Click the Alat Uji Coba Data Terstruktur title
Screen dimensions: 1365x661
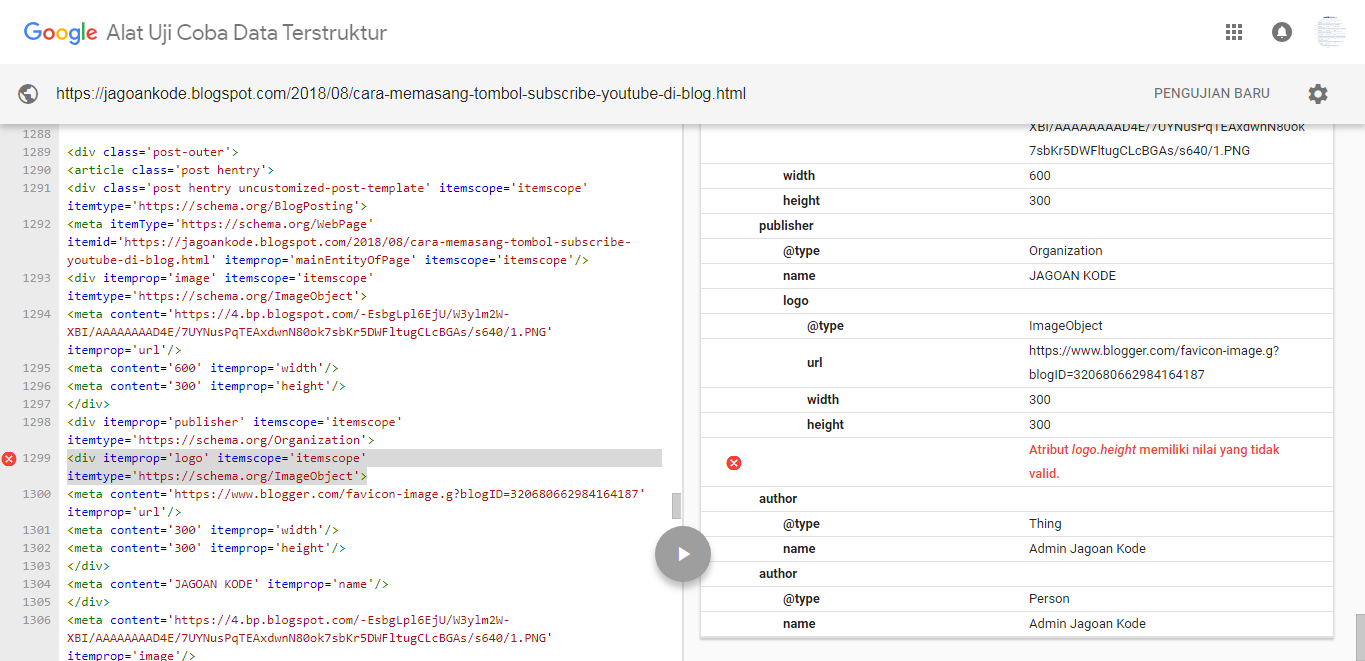[x=246, y=33]
